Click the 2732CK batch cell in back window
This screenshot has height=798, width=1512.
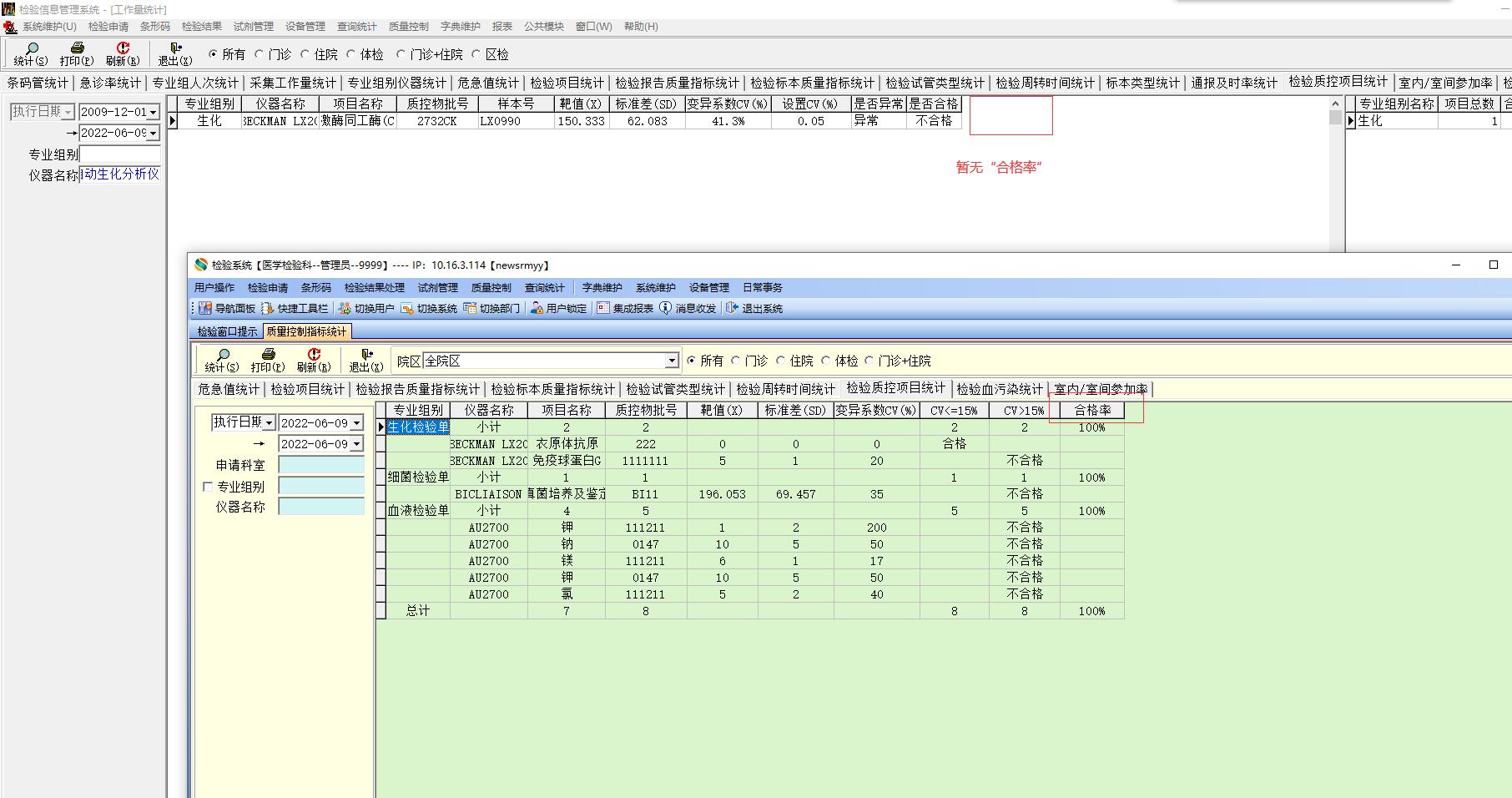pos(437,121)
